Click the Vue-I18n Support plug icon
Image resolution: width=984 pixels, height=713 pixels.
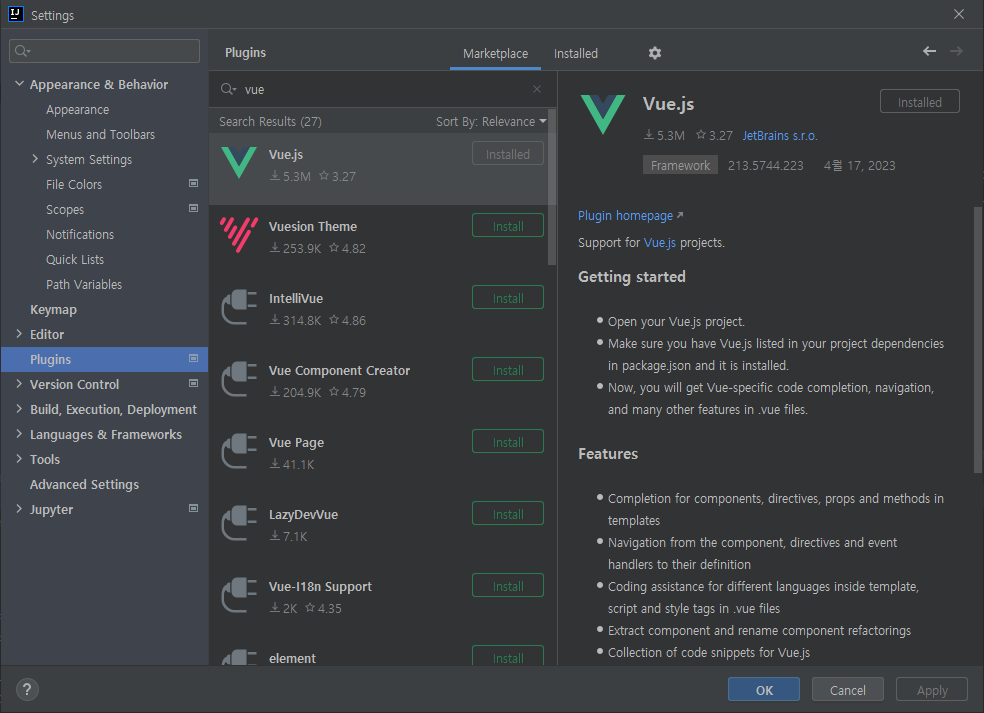[239, 595]
